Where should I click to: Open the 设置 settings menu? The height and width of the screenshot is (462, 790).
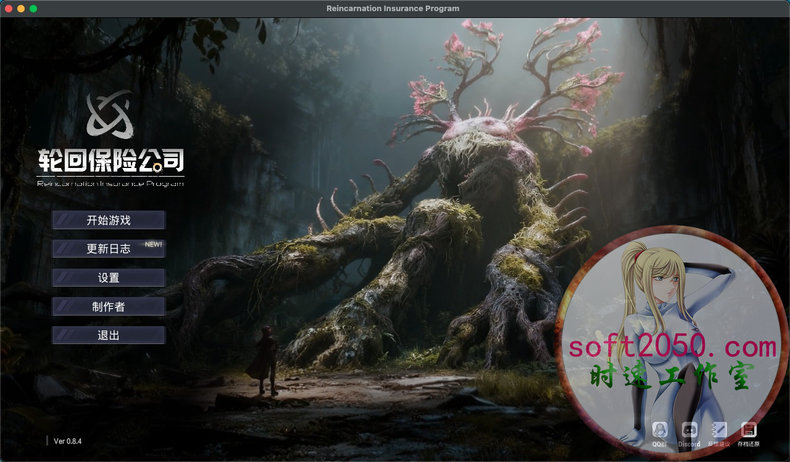click(x=108, y=278)
